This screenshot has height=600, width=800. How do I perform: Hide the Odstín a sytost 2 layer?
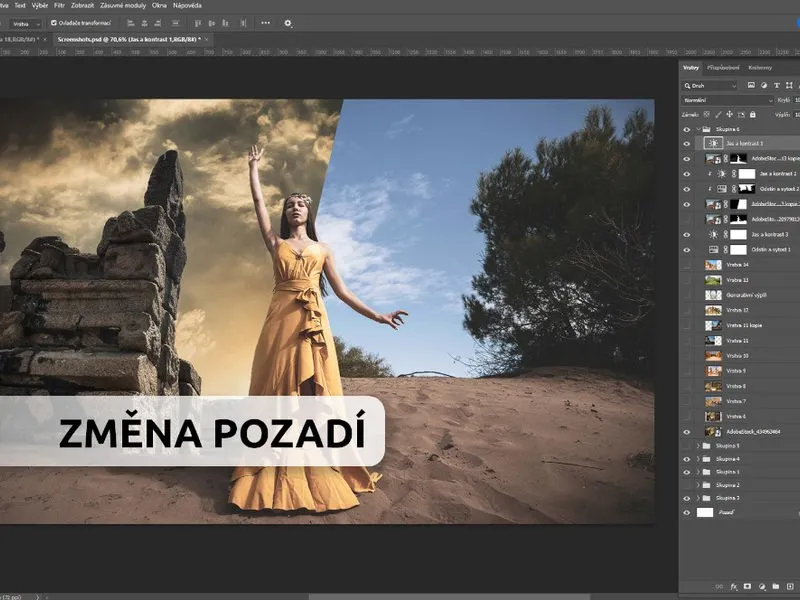click(687, 189)
